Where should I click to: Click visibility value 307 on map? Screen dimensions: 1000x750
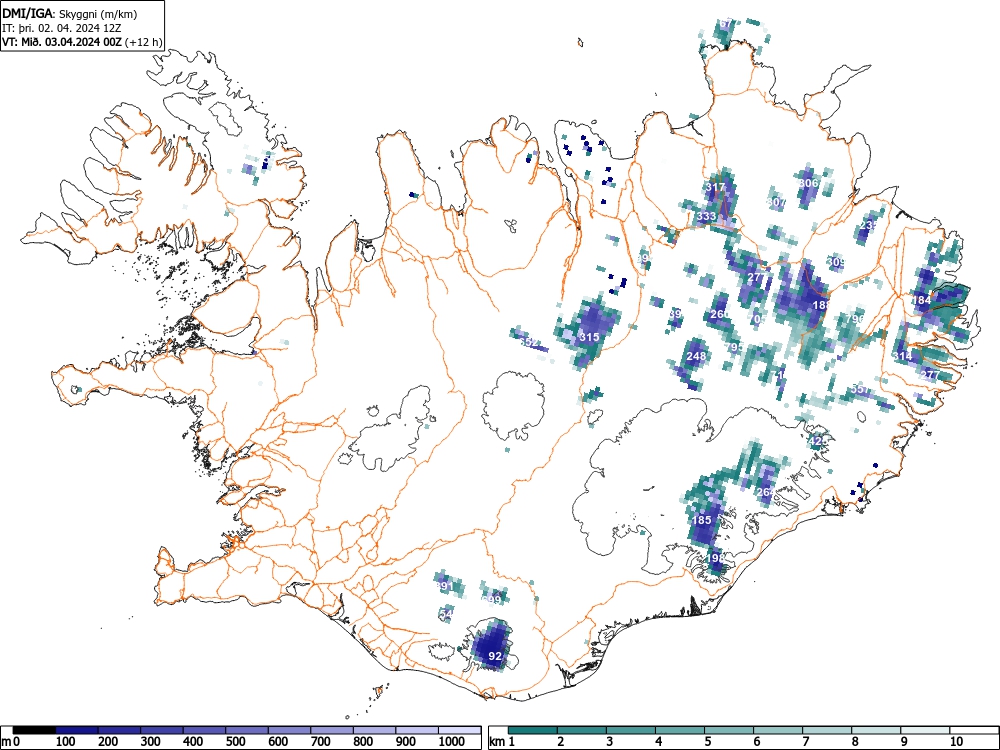click(x=777, y=202)
